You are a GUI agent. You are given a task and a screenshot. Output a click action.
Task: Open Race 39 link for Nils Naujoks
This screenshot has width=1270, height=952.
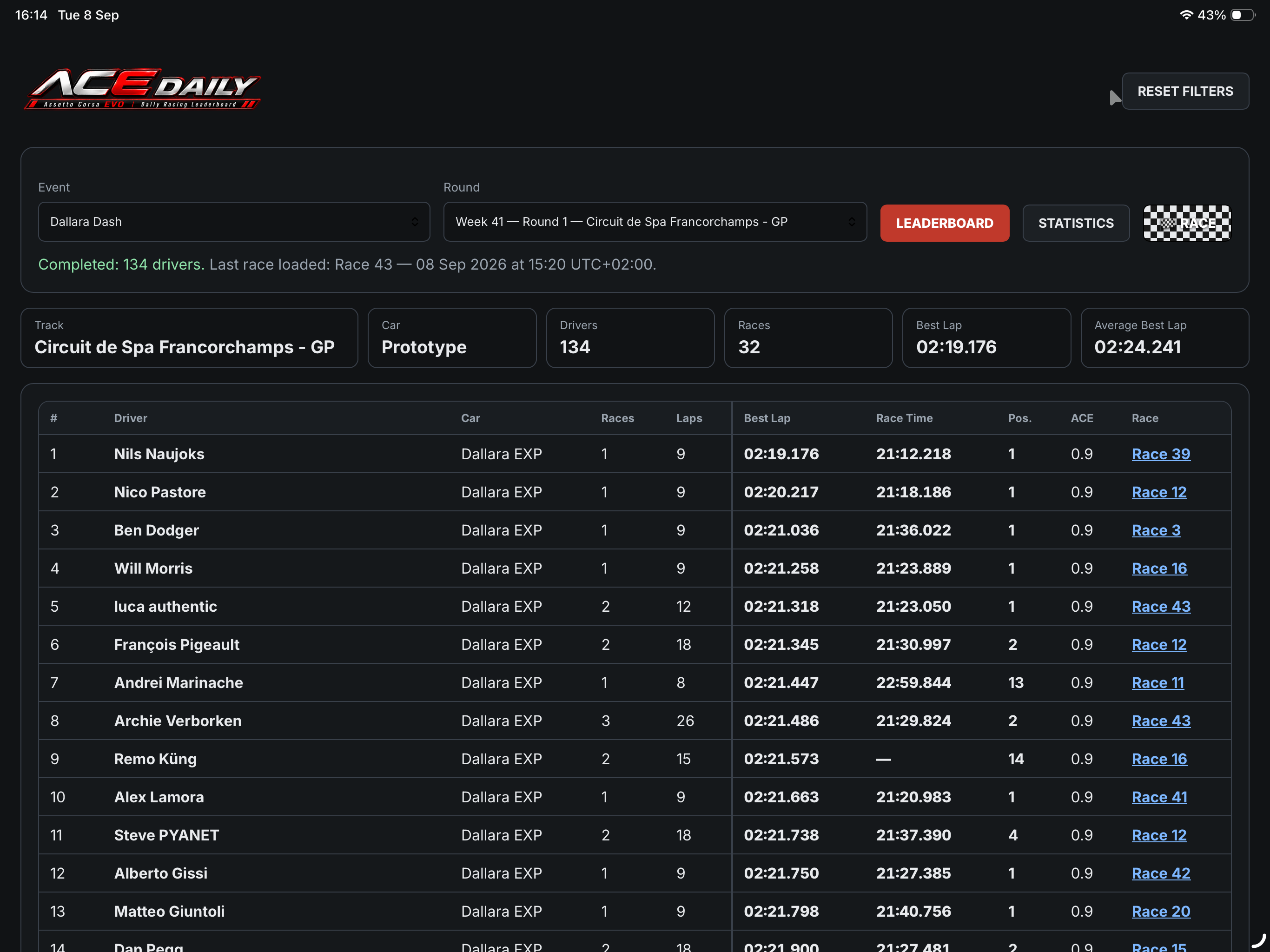click(1161, 454)
